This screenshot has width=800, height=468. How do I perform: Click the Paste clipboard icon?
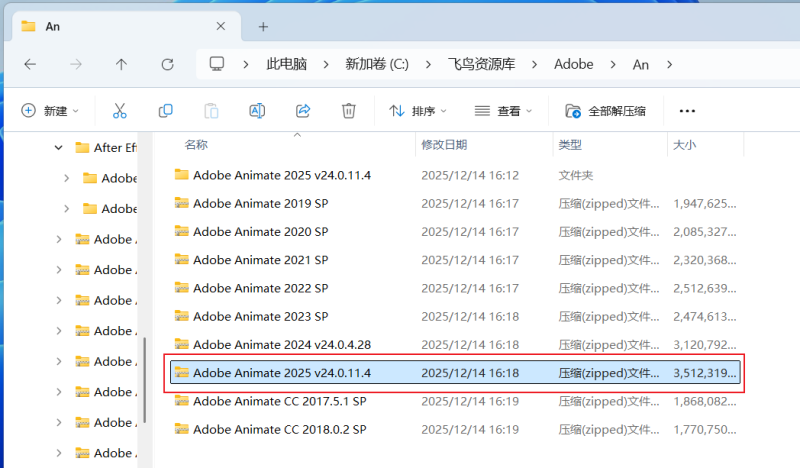(x=211, y=111)
